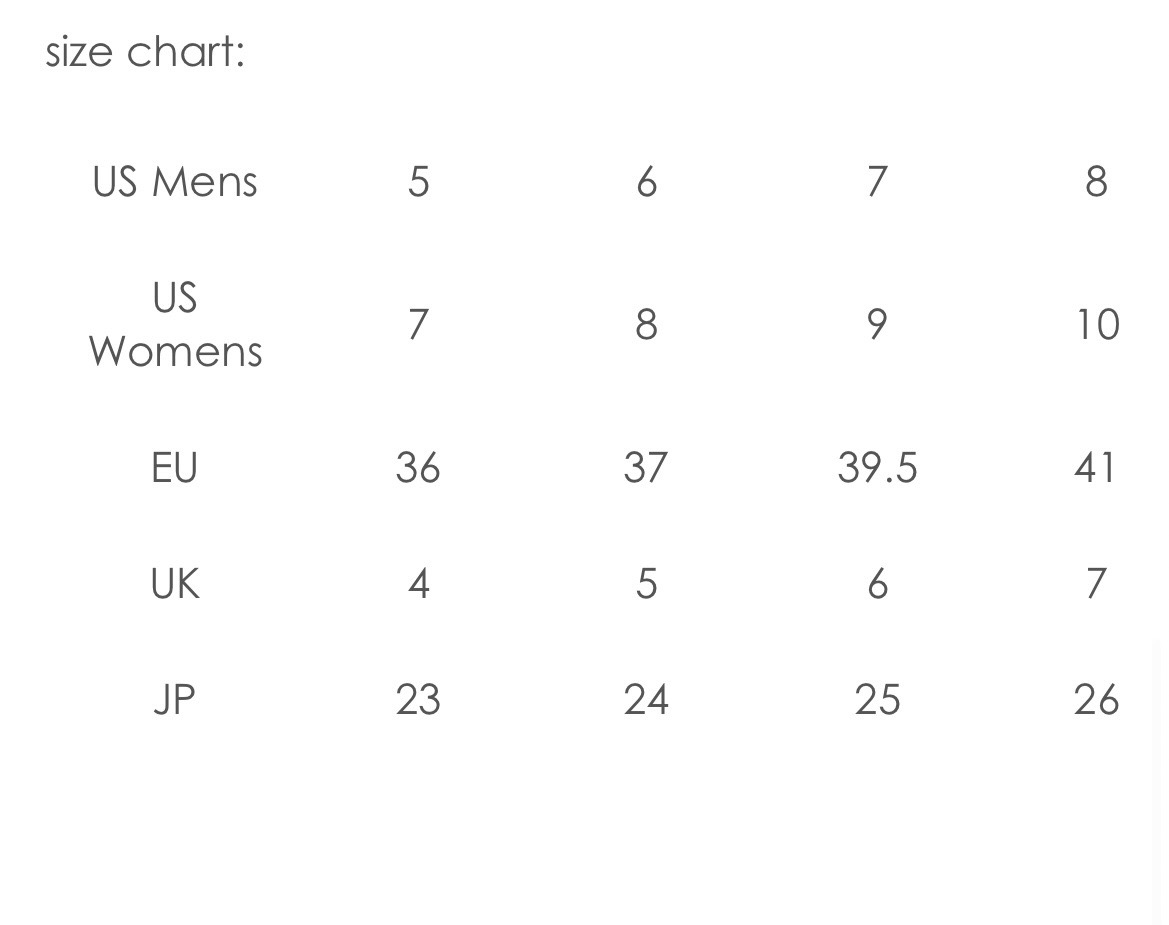This screenshot has height=925, width=1169.
Task: Select EU size 41
Action: click(1095, 468)
